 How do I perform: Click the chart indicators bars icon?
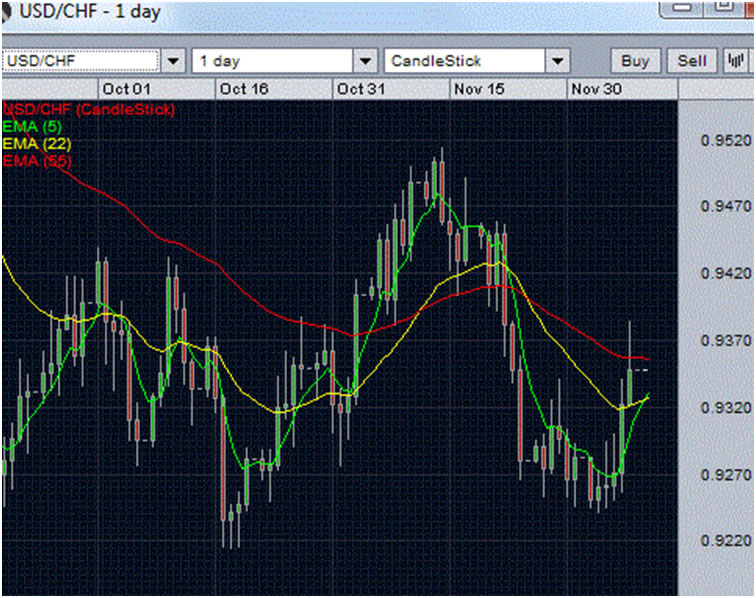click(735, 61)
